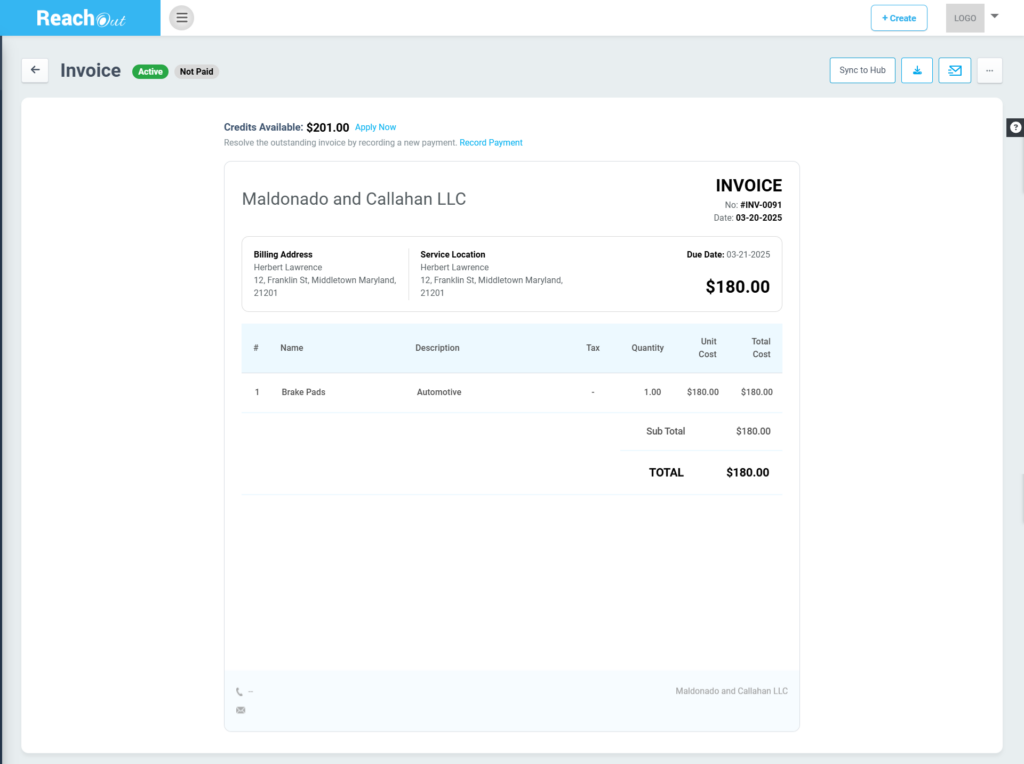Email the invoice via the envelope icon
The width and height of the screenshot is (1024, 764).
[x=954, y=70]
